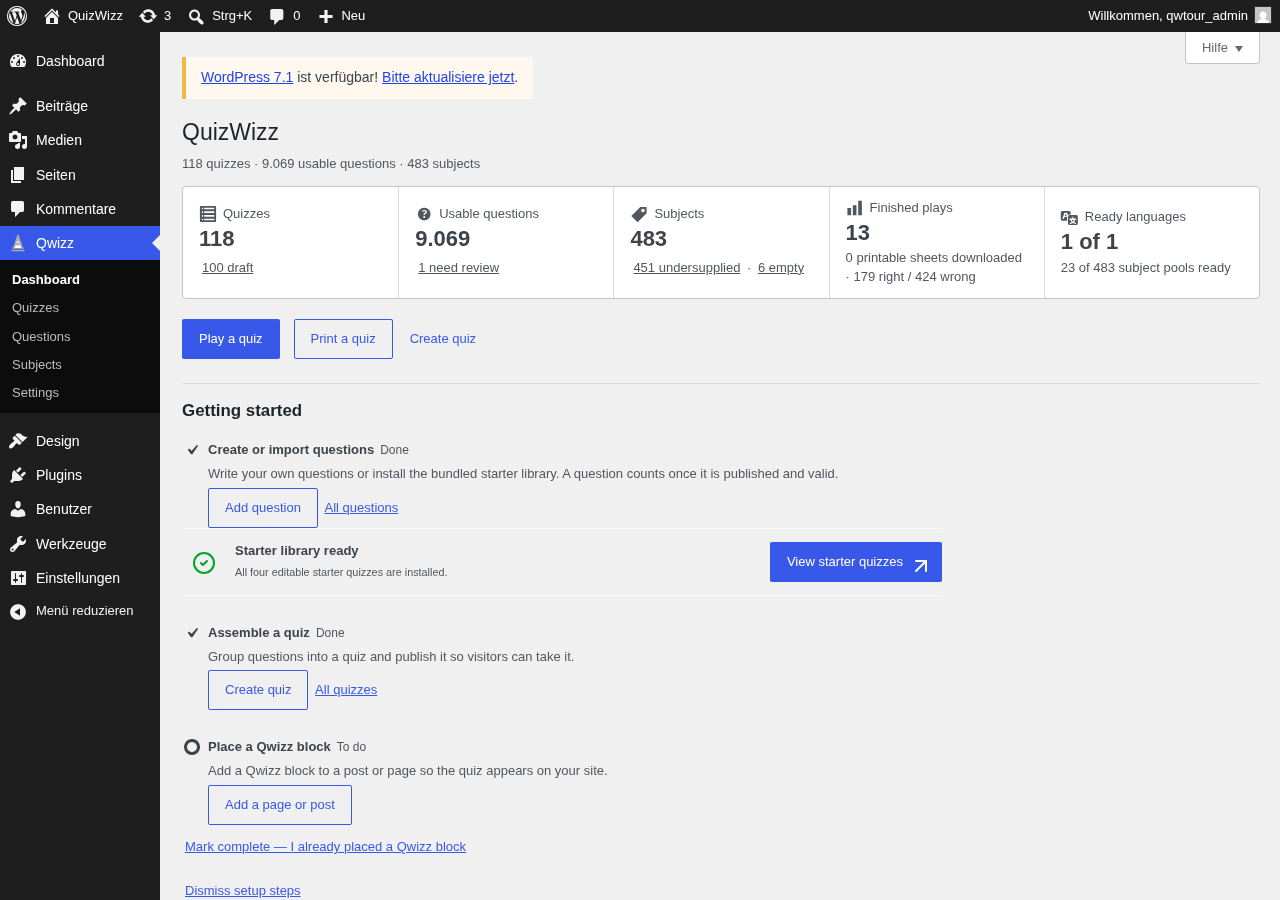
Task: Click the Seiten pages icon
Action: pos(18,175)
